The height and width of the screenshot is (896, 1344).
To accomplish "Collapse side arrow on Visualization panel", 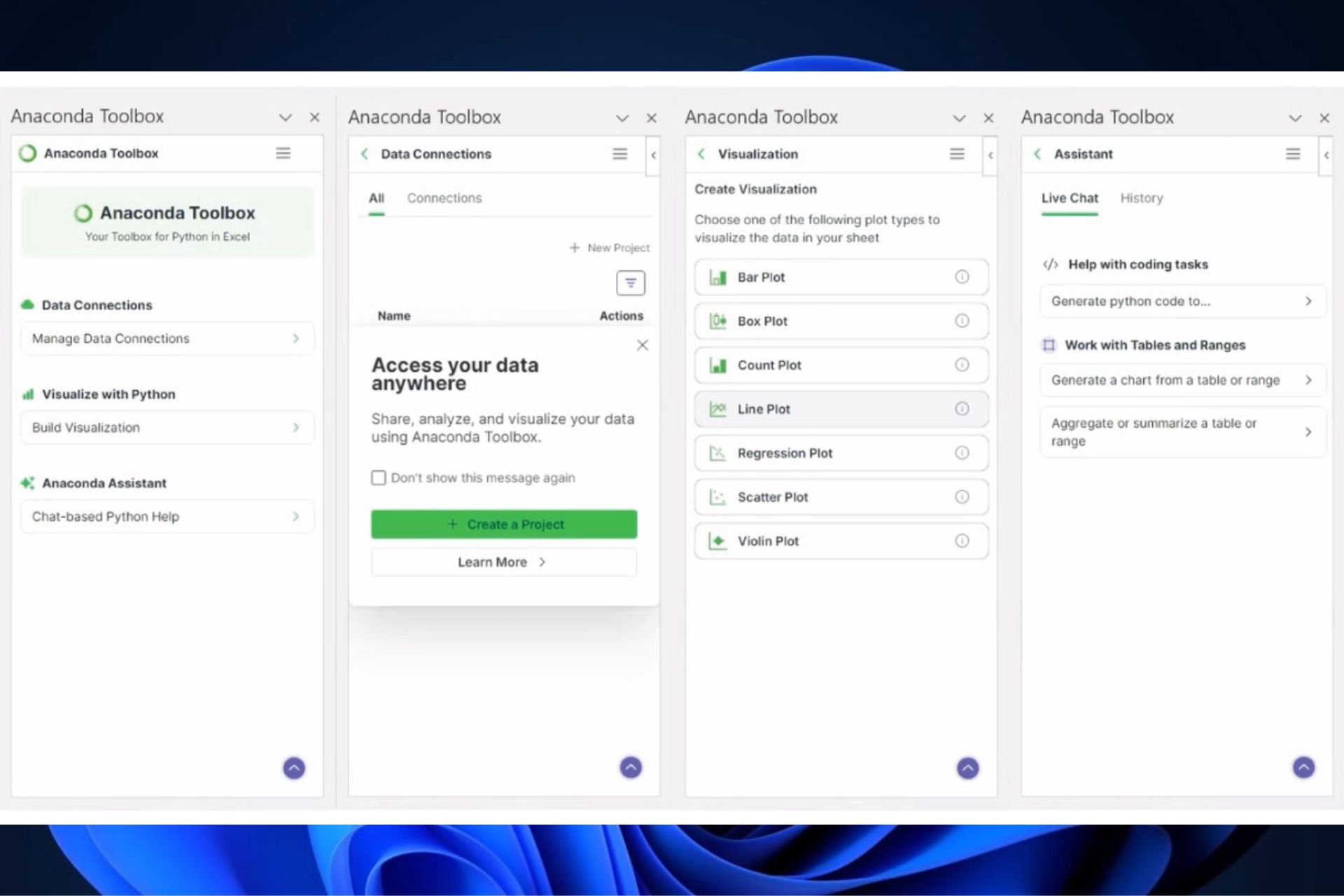I will coord(990,155).
